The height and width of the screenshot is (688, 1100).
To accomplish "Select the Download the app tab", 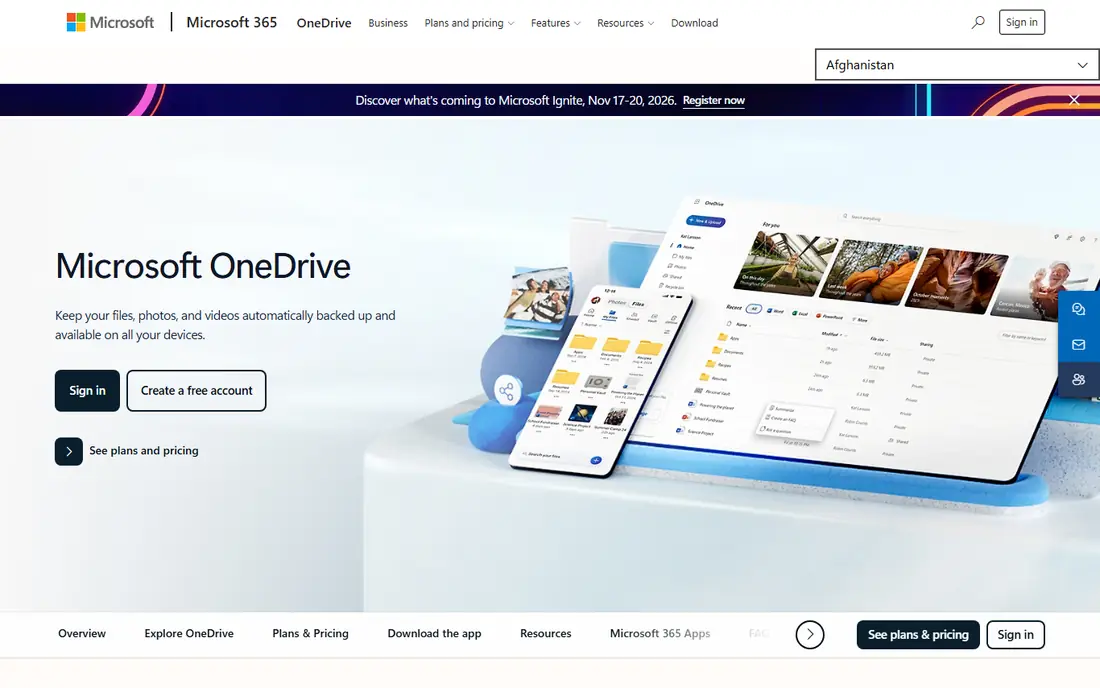I will tap(434, 633).
